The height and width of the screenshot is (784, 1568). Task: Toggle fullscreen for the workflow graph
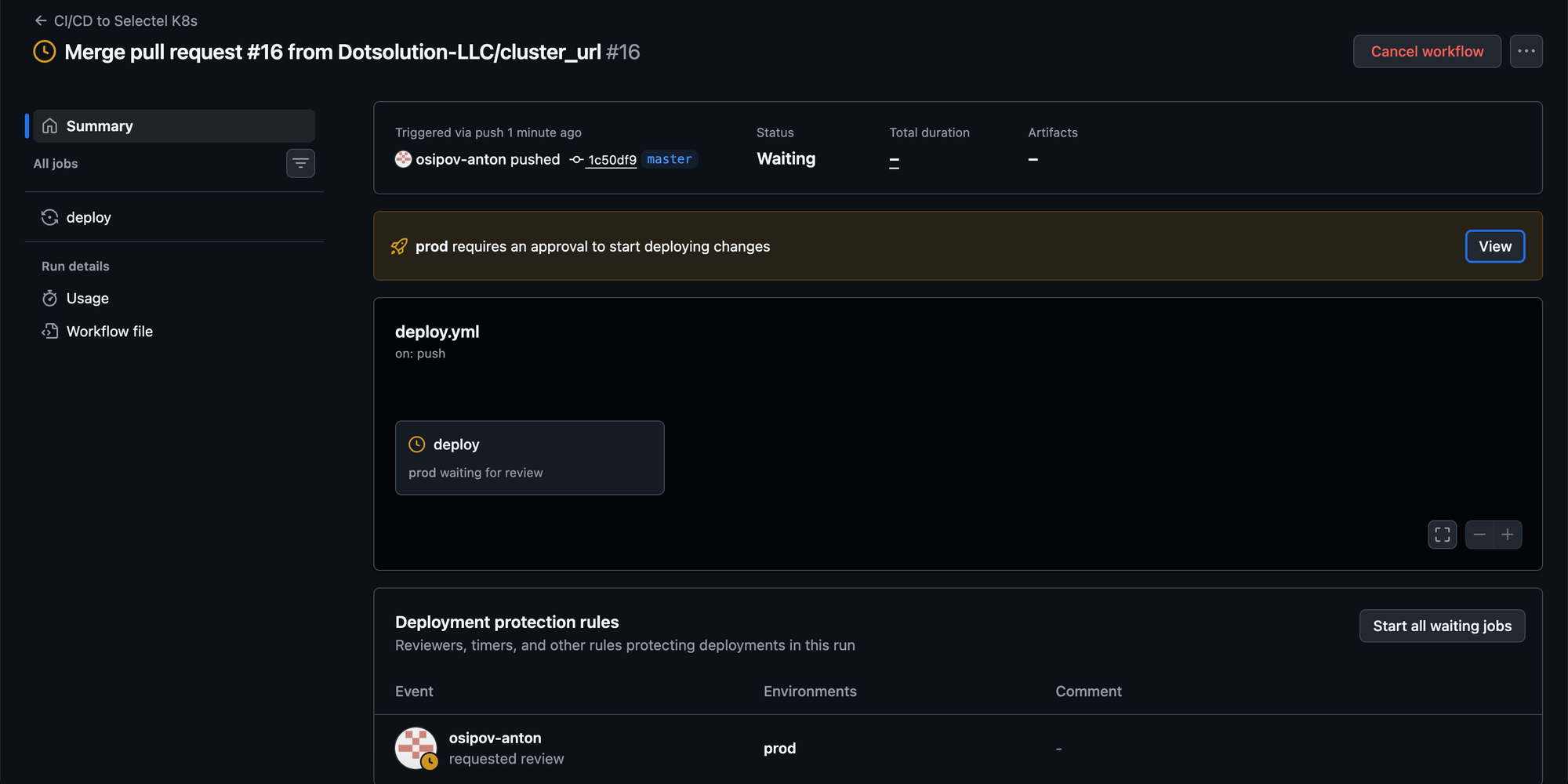point(1442,535)
